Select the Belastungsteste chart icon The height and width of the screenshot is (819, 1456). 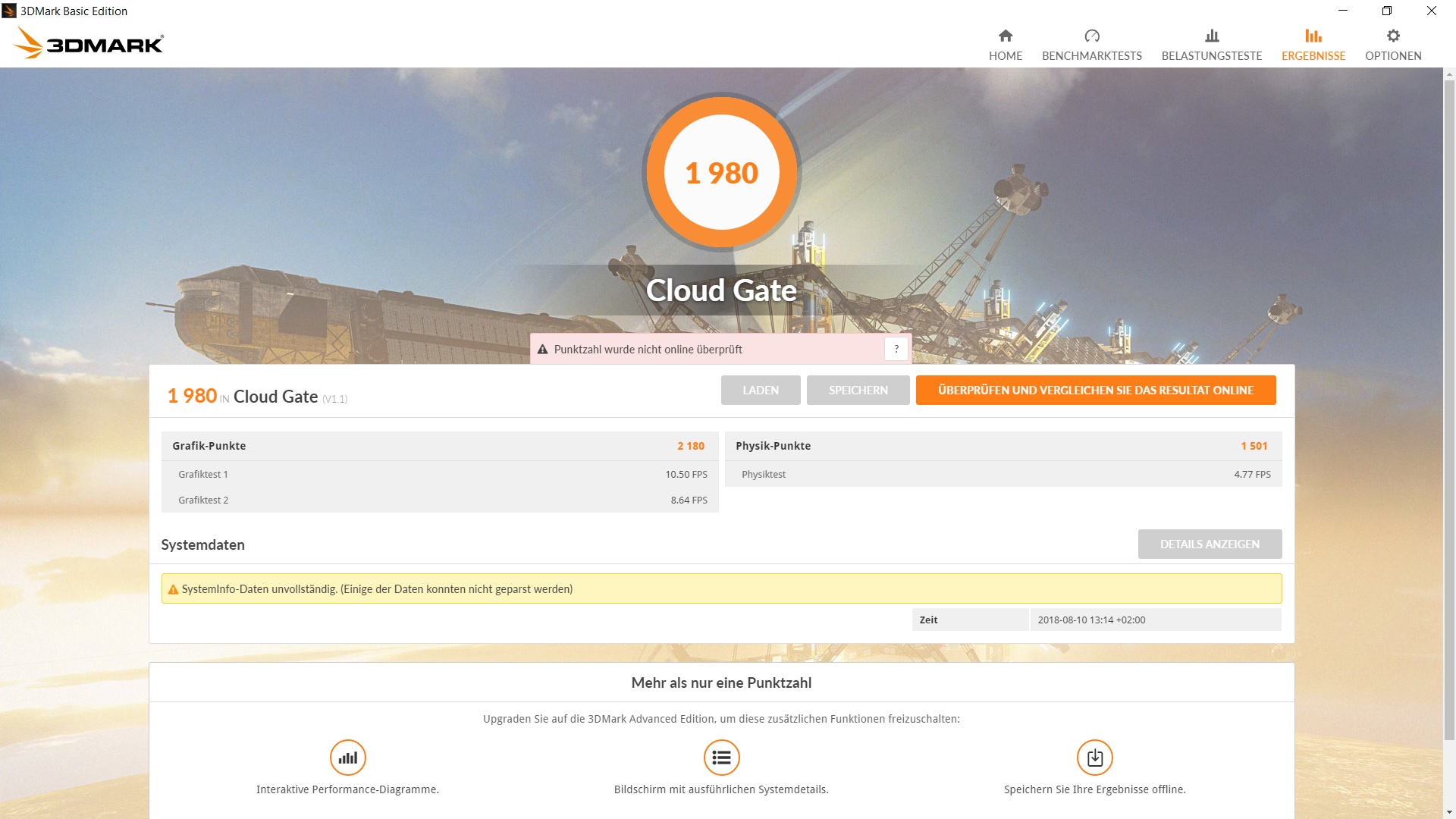click(1212, 36)
